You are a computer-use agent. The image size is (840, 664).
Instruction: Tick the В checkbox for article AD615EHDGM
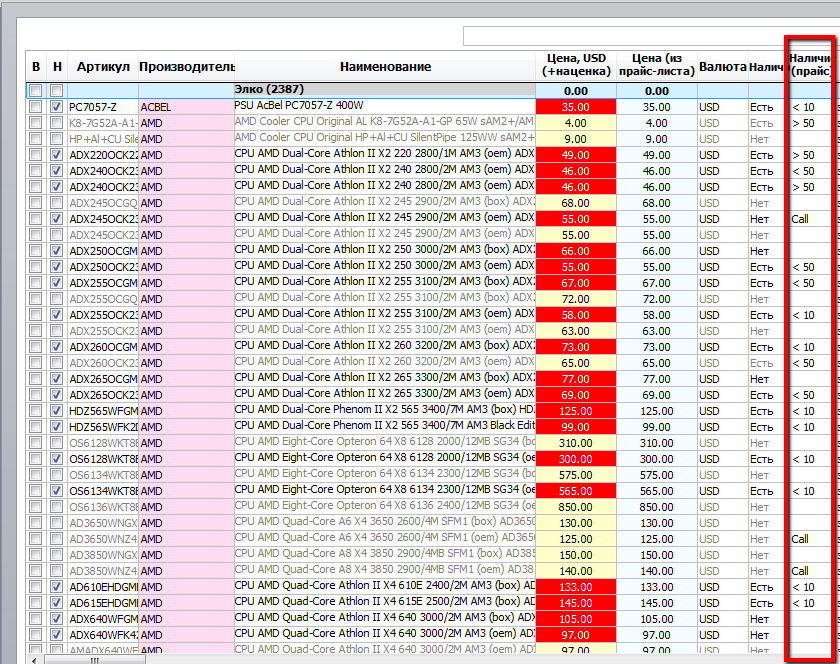pos(35,602)
